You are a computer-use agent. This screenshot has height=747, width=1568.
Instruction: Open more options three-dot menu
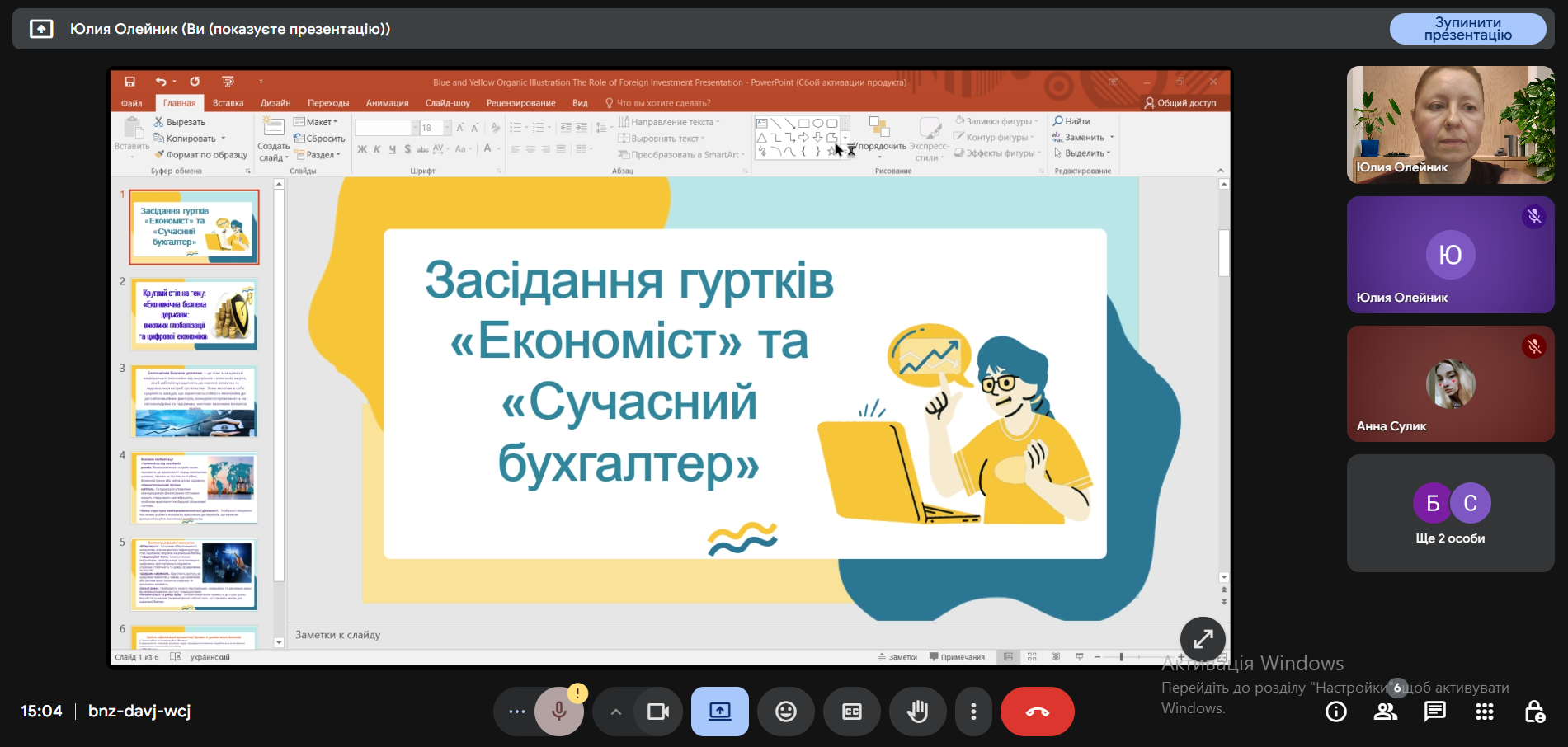tap(973, 712)
